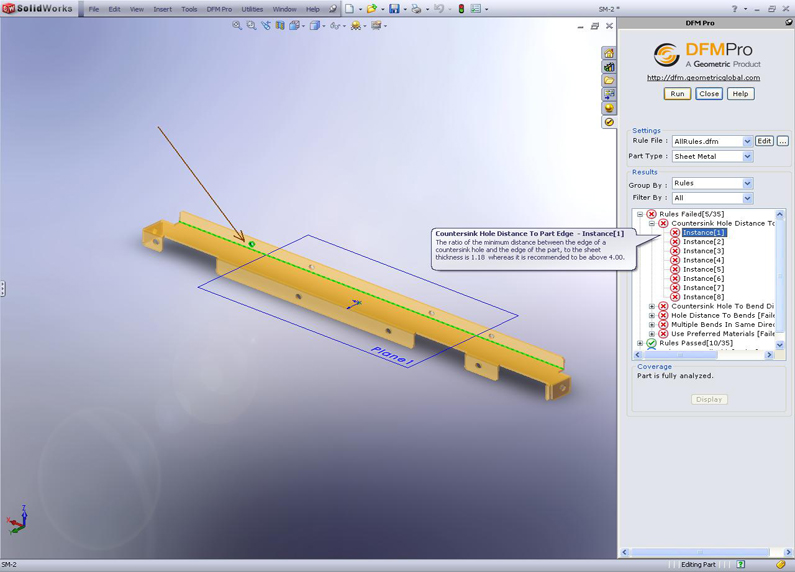Click the Zoom to Area magnifier icon

pyautogui.click(x=251, y=25)
